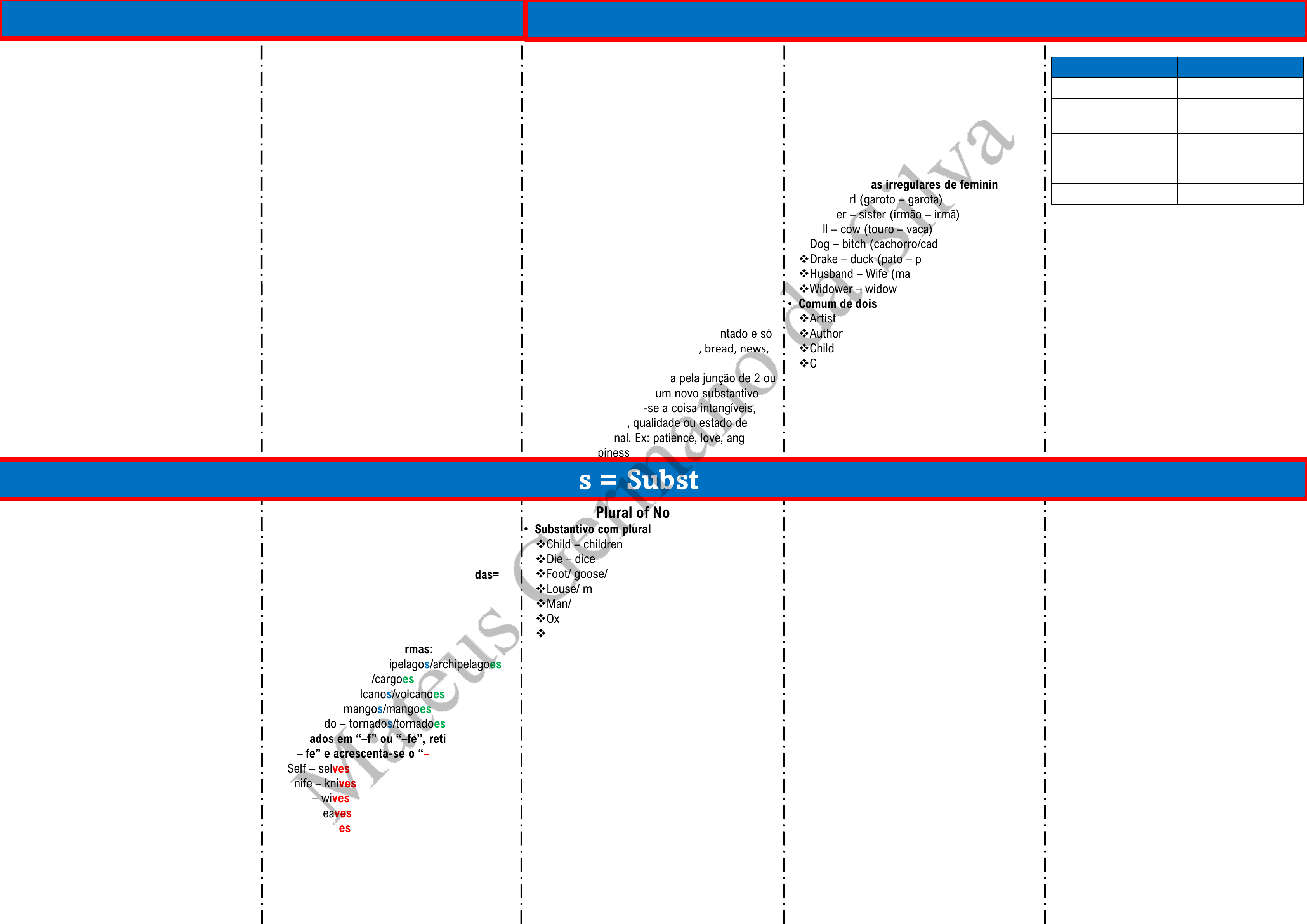The width and height of the screenshot is (1307, 924).
Task: Click the Plural of No heading
Action: pyautogui.click(x=632, y=513)
